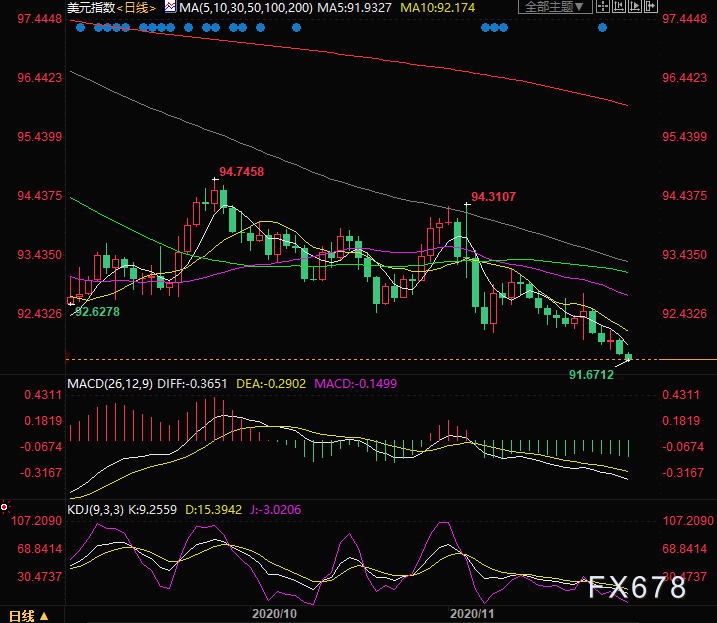The width and height of the screenshot is (717, 623).
Task: Click the 94.3107 peak price label
Action: pyautogui.click(x=494, y=196)
